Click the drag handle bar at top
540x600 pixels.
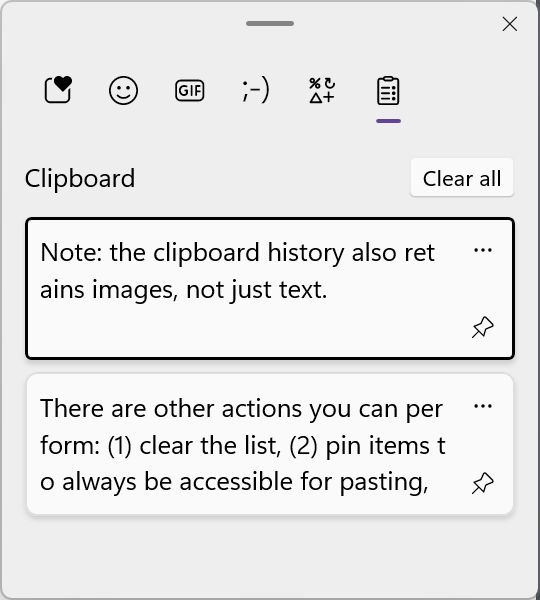270,23
